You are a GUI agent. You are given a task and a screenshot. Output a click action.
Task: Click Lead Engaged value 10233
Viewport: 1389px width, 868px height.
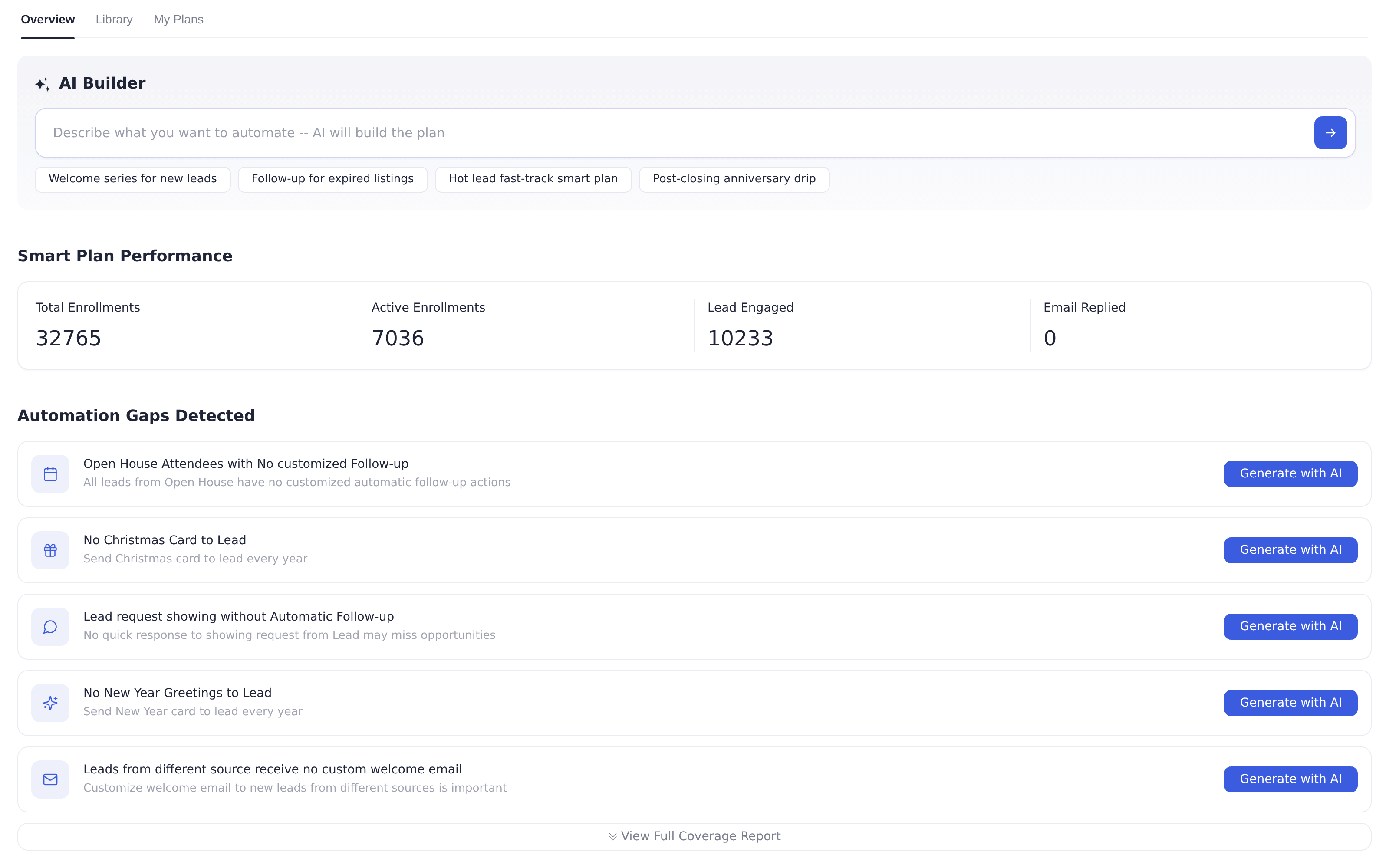tap(740, 339)
